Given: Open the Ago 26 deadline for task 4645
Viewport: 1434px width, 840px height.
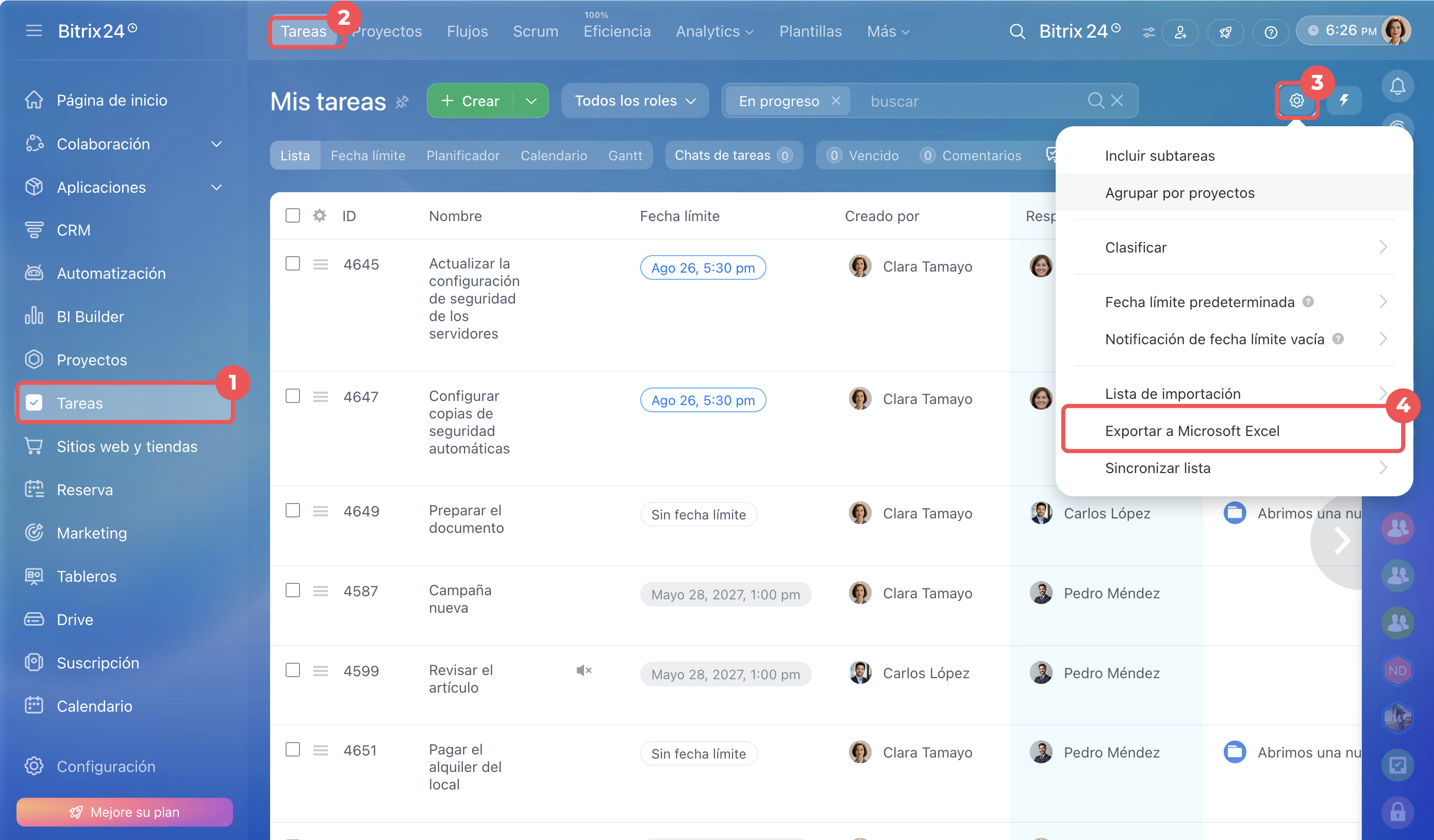Looking at the screenshot, I should (x=703, y=267).
